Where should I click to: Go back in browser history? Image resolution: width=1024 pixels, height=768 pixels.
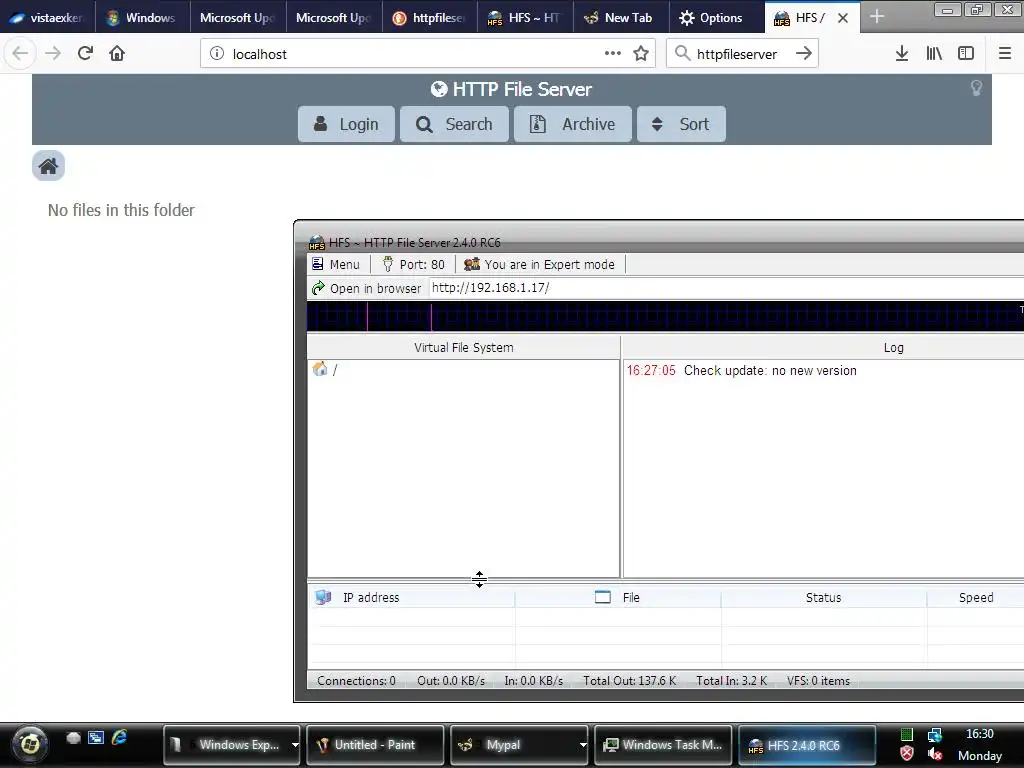coord(20,54)
